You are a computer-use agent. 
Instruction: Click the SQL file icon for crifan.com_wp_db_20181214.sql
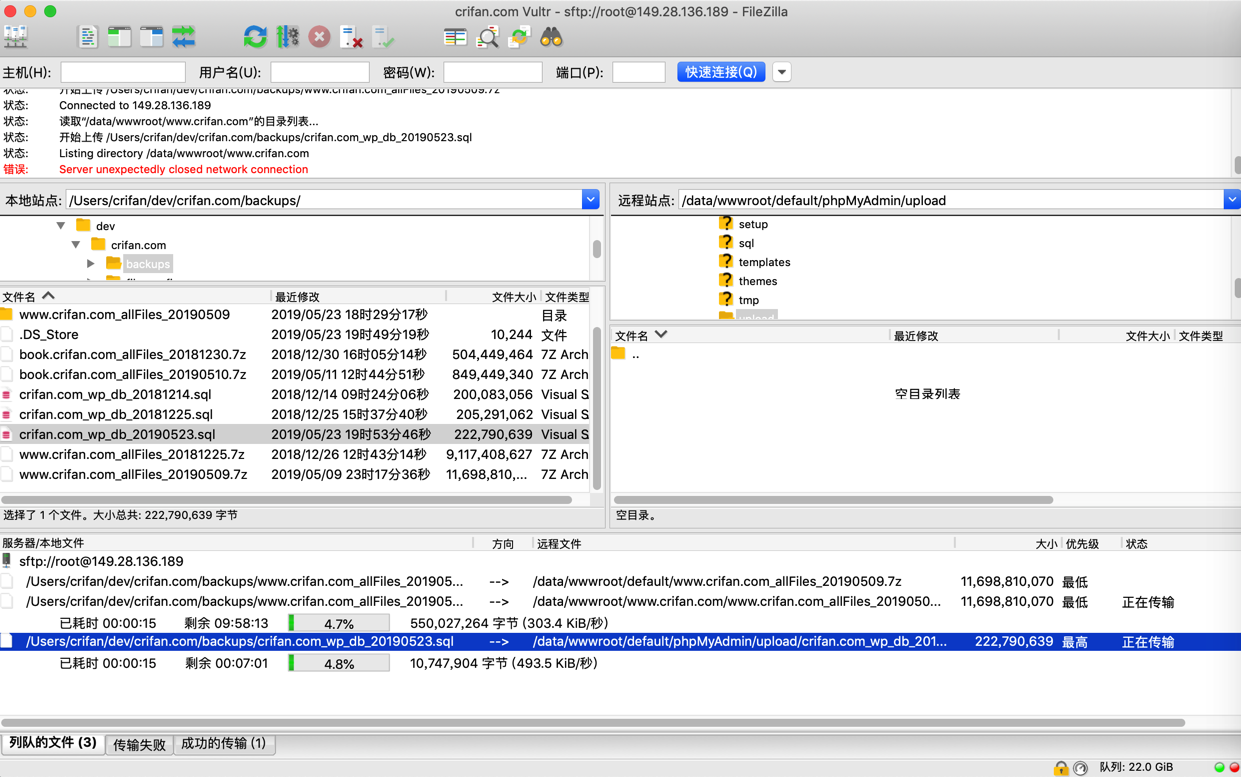pos(7,394)
